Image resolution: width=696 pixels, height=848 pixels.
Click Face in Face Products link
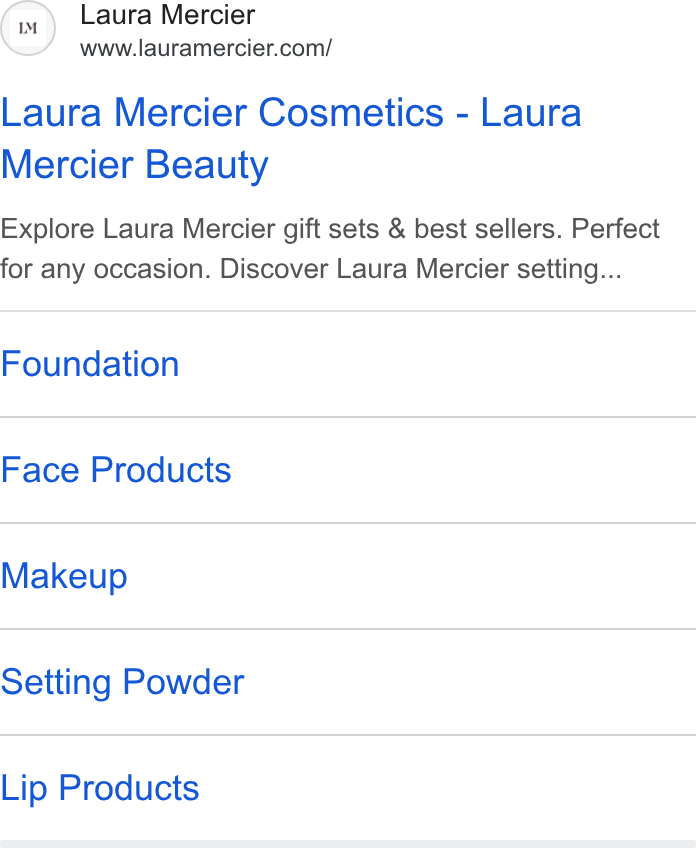pyautogui.click(x=40, y=470)
